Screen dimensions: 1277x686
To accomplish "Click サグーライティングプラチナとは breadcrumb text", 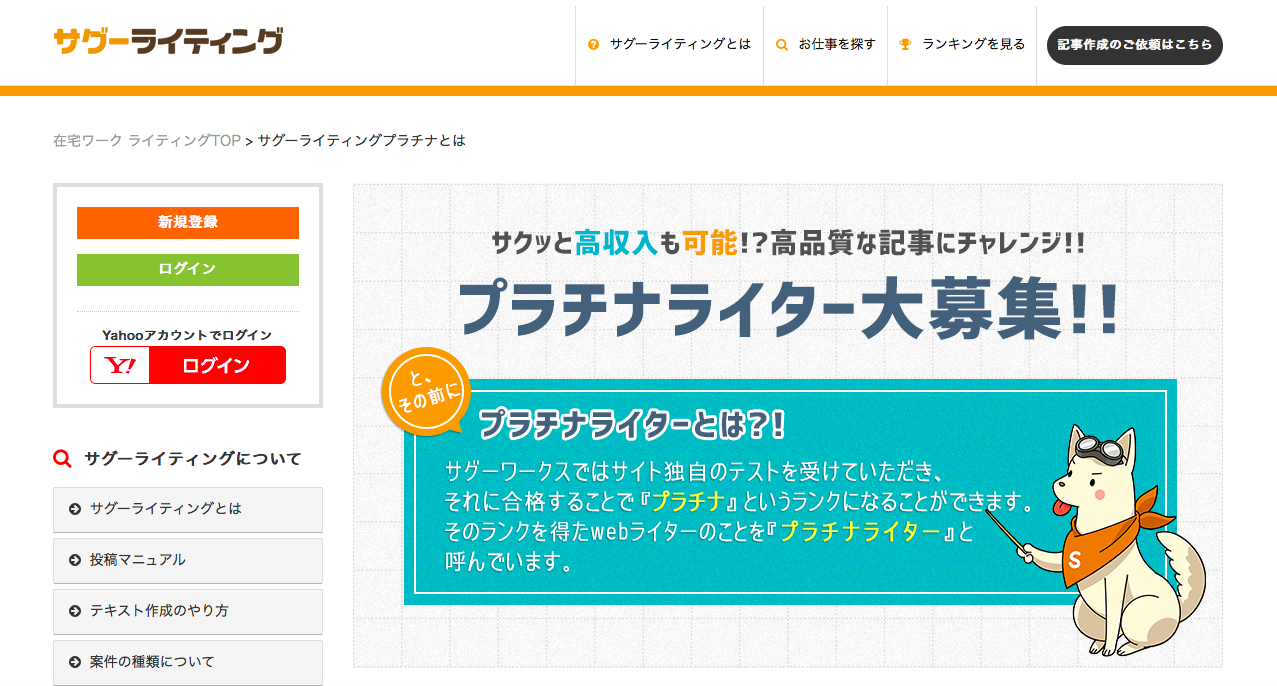I will 362,141.
